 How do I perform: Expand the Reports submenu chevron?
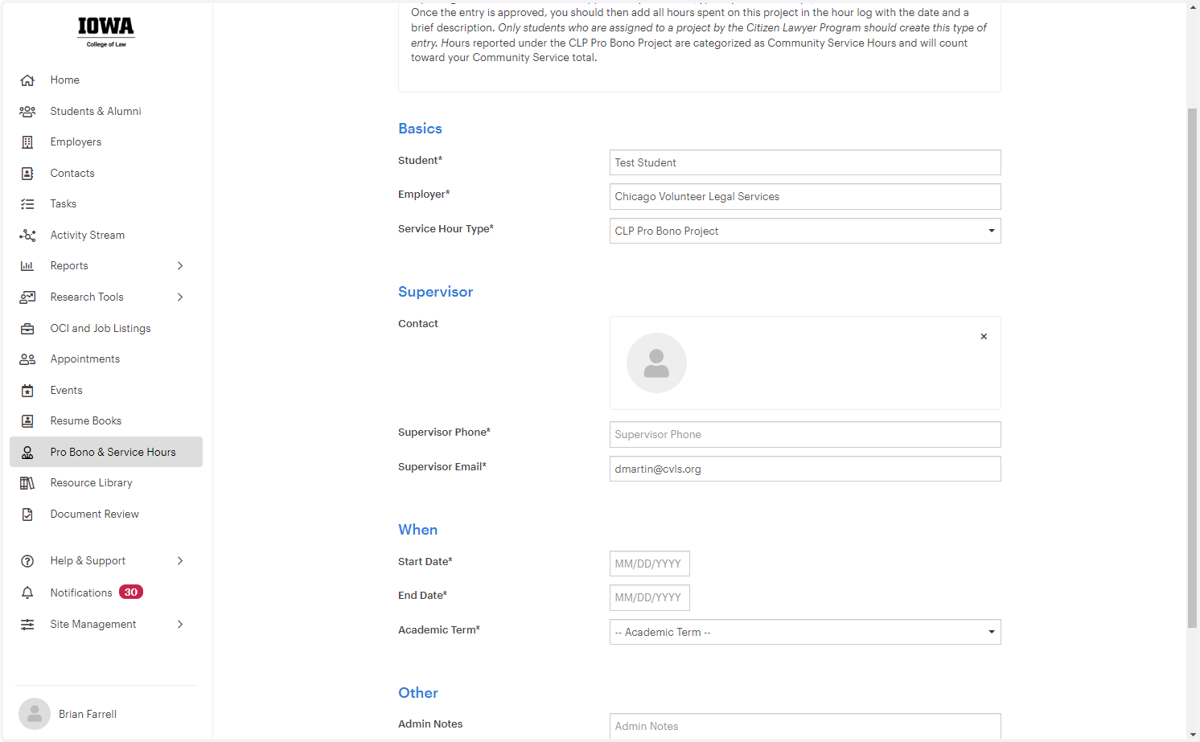pyautogui.click(x=180, y=266)
